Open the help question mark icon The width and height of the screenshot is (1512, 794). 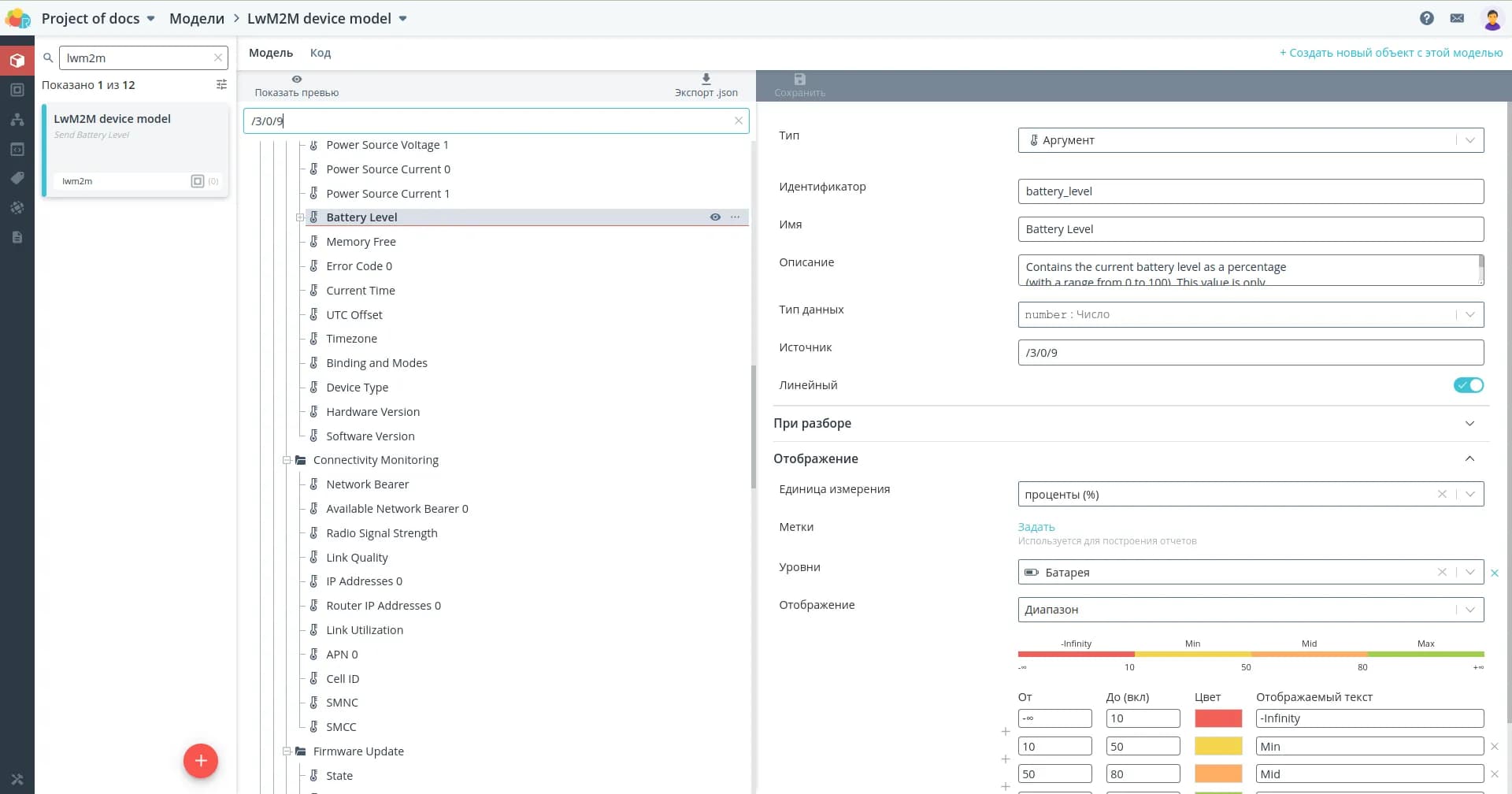1426,18
